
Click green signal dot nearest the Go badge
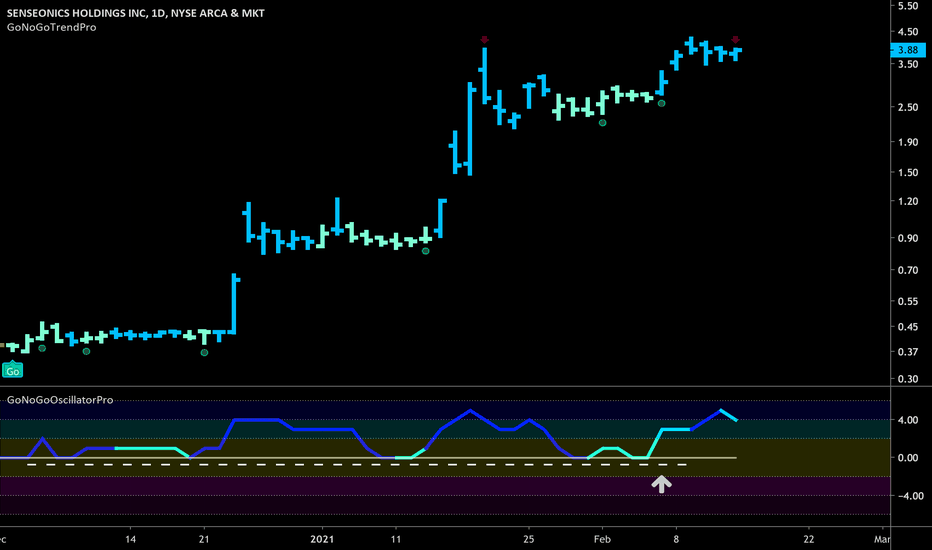42,348
